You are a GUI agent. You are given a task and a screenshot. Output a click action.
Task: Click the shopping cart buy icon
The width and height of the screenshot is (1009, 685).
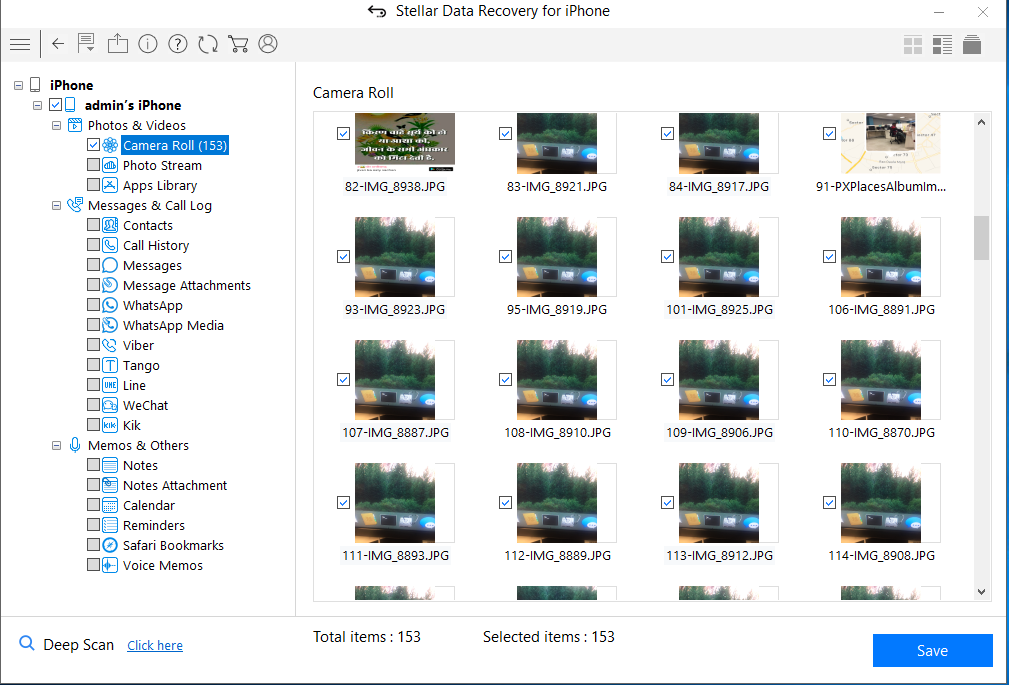point(238,44)
